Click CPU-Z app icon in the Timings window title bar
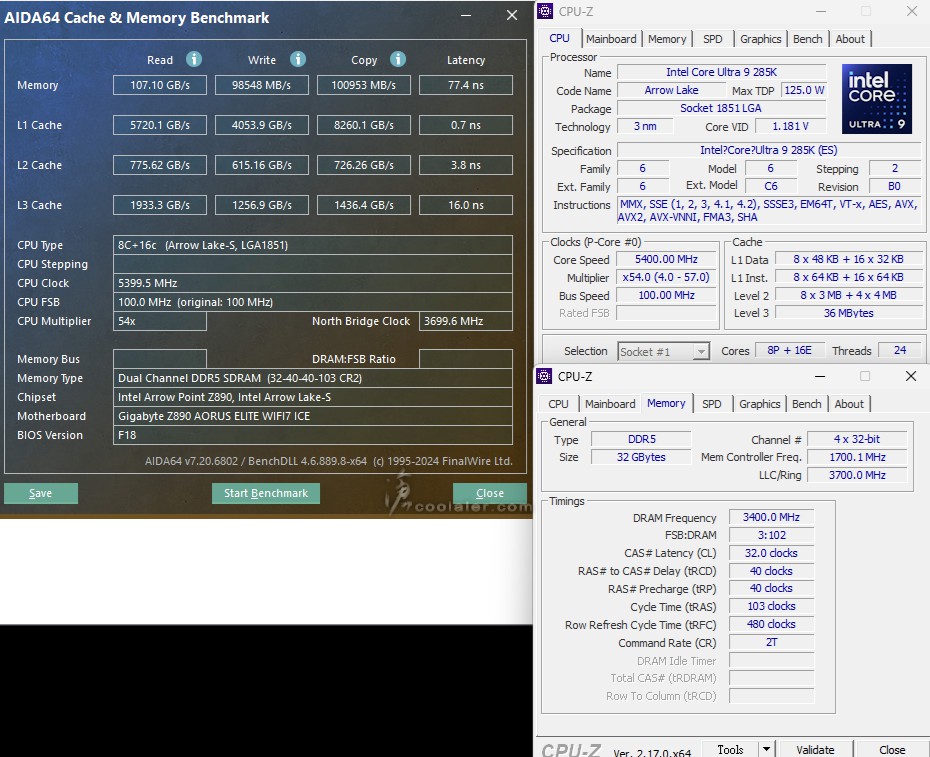930x757 pixels. [545, 377]
